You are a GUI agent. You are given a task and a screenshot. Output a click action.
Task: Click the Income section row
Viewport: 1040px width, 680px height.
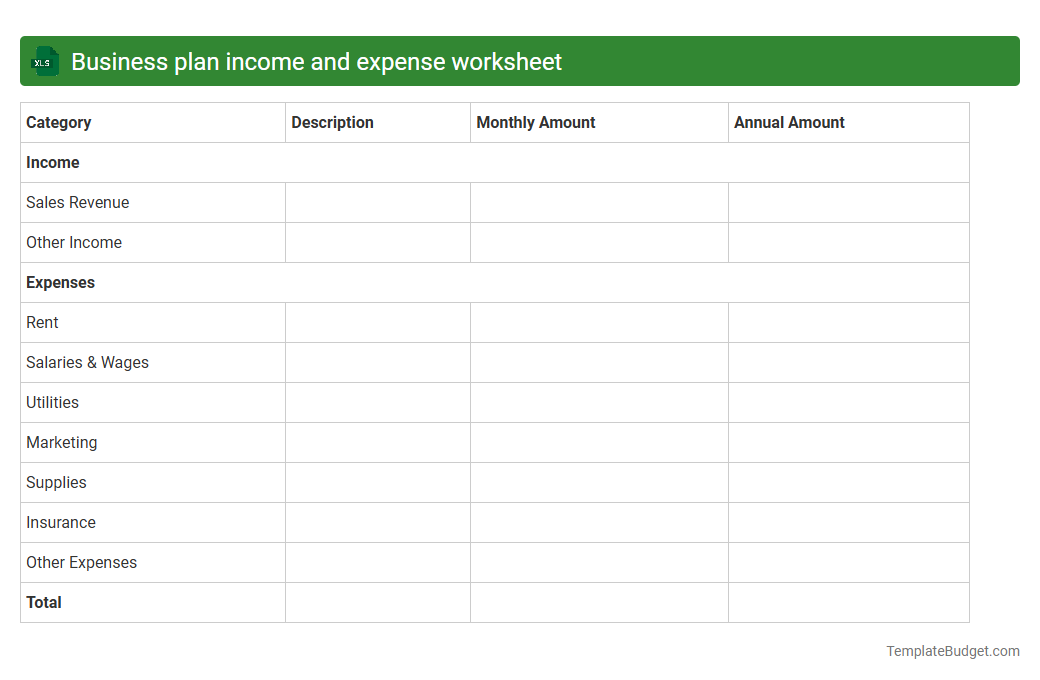53,162
